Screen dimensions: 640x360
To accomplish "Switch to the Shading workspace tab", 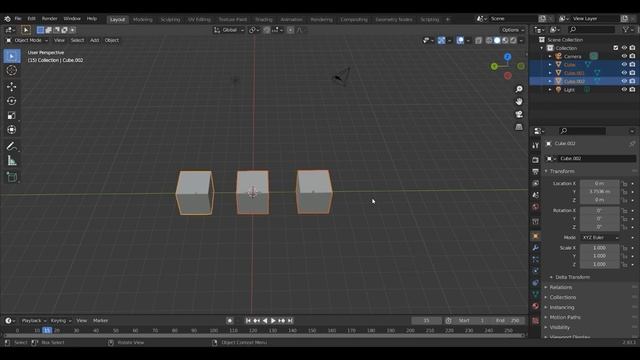I will tap(264, 20).
